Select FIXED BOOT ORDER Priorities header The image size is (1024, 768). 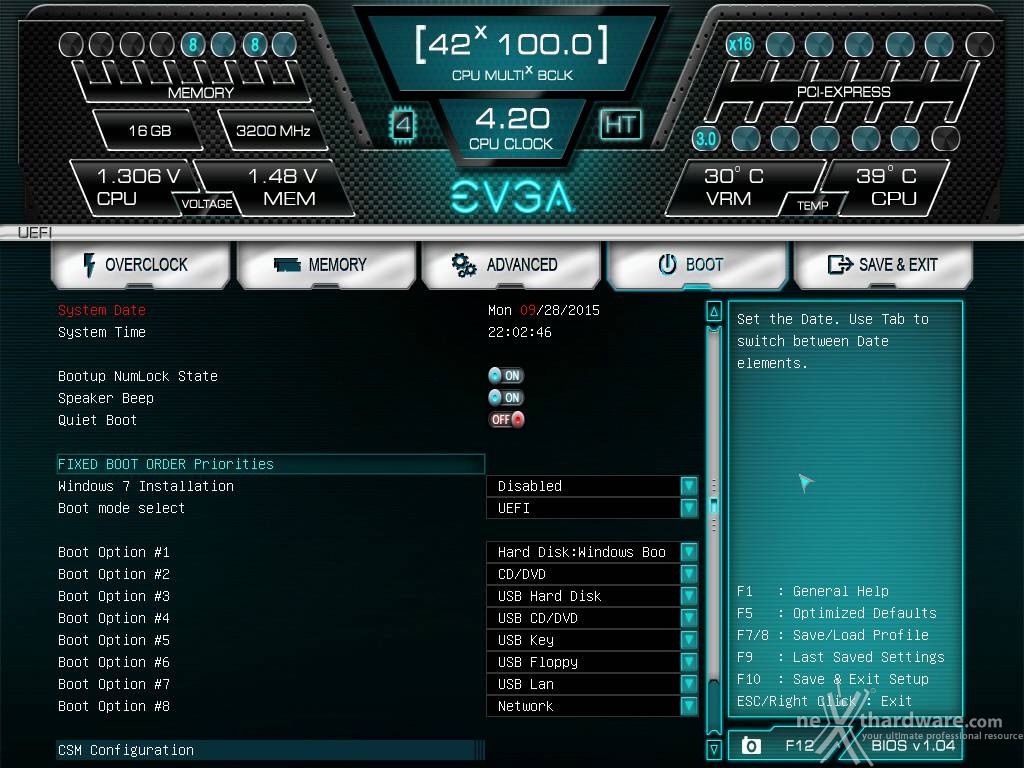click(271, 464)
